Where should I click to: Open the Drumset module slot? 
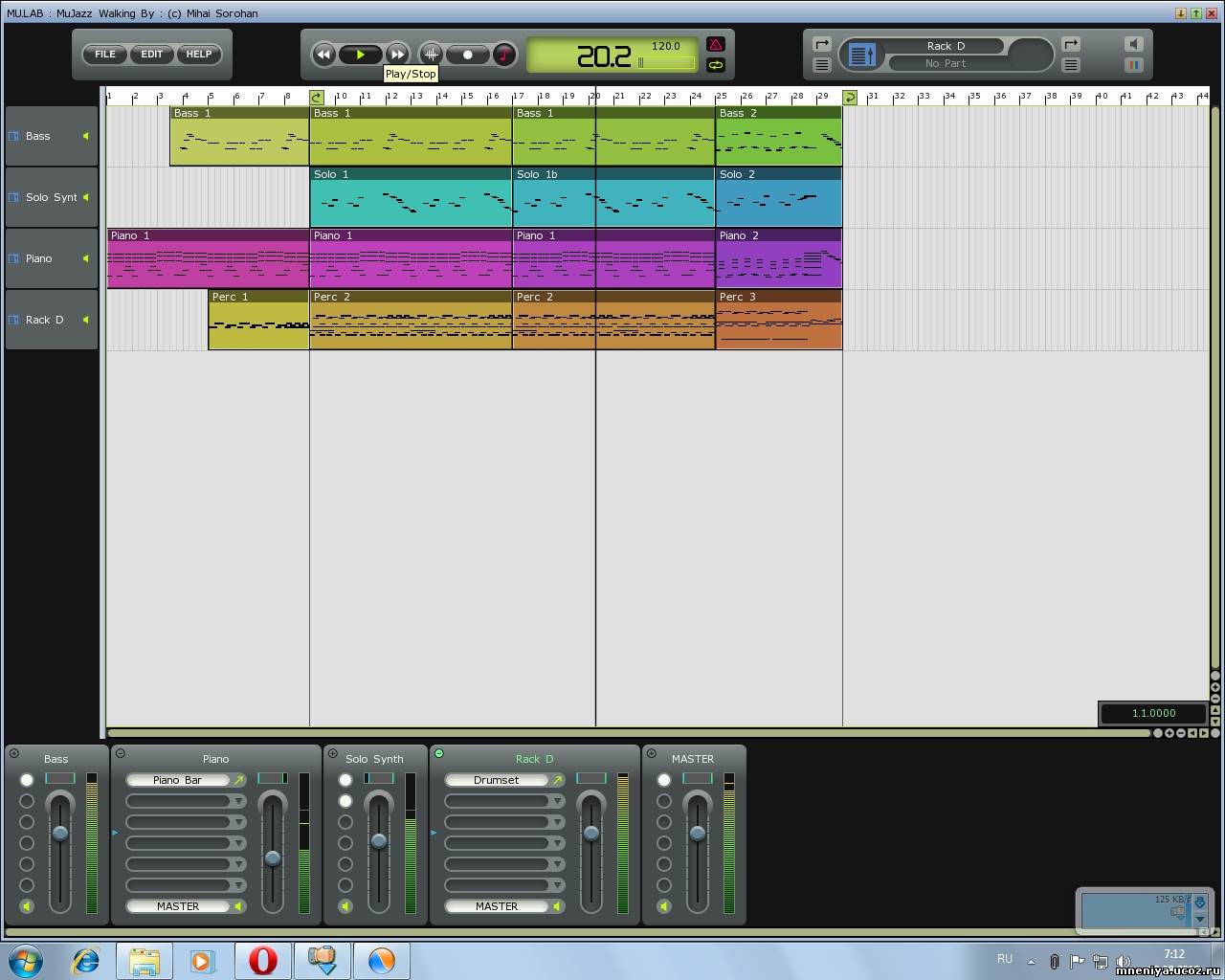click(497, 780)
